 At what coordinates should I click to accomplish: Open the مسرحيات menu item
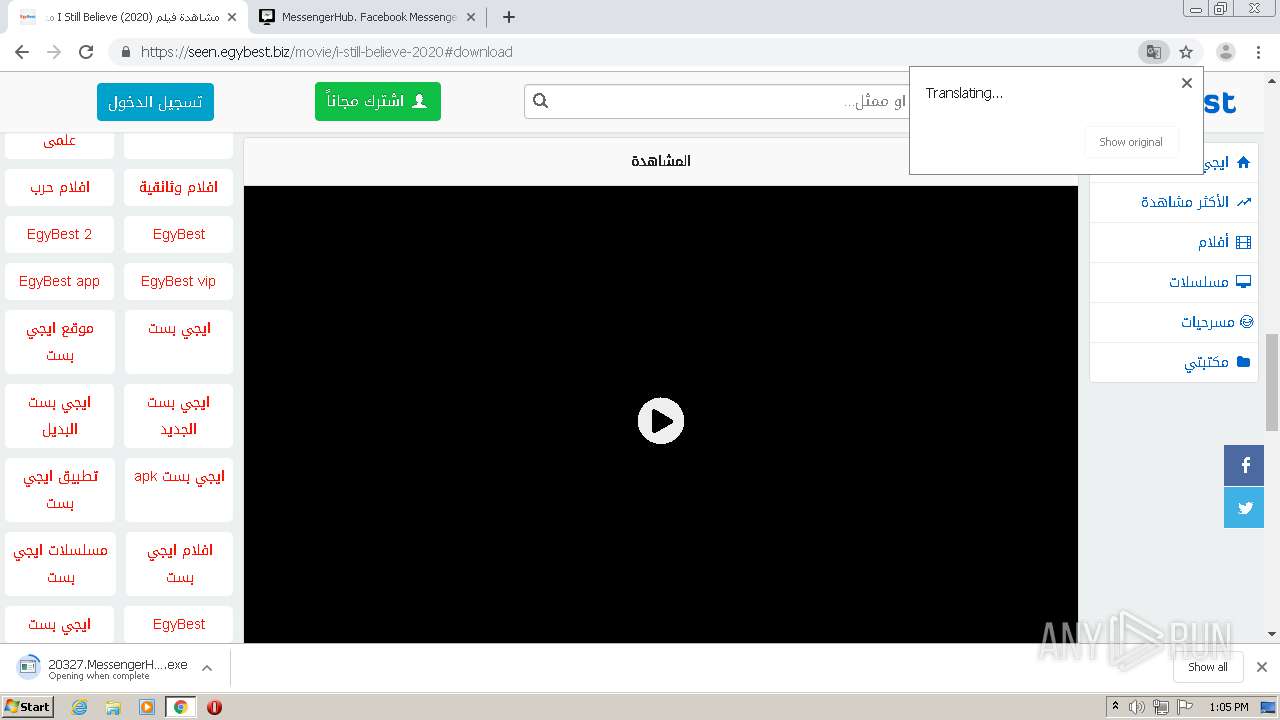(1174, 322)
